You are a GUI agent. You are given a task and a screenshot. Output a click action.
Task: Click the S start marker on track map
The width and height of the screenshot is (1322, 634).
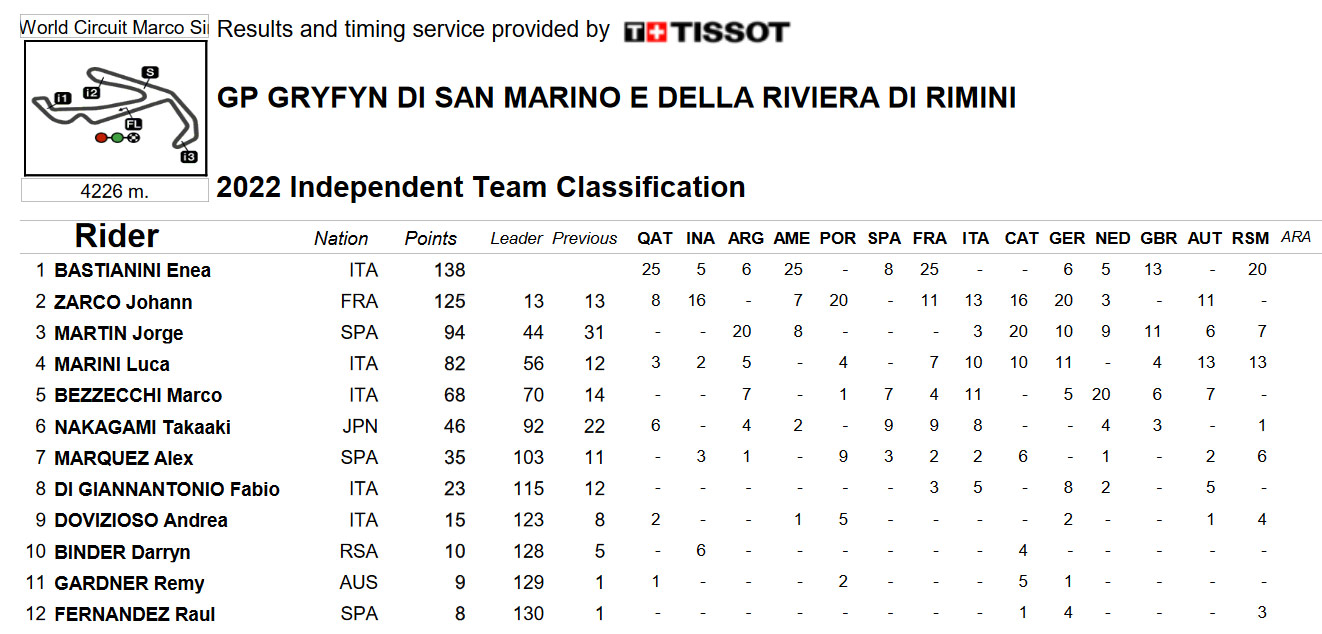[150, 72]
